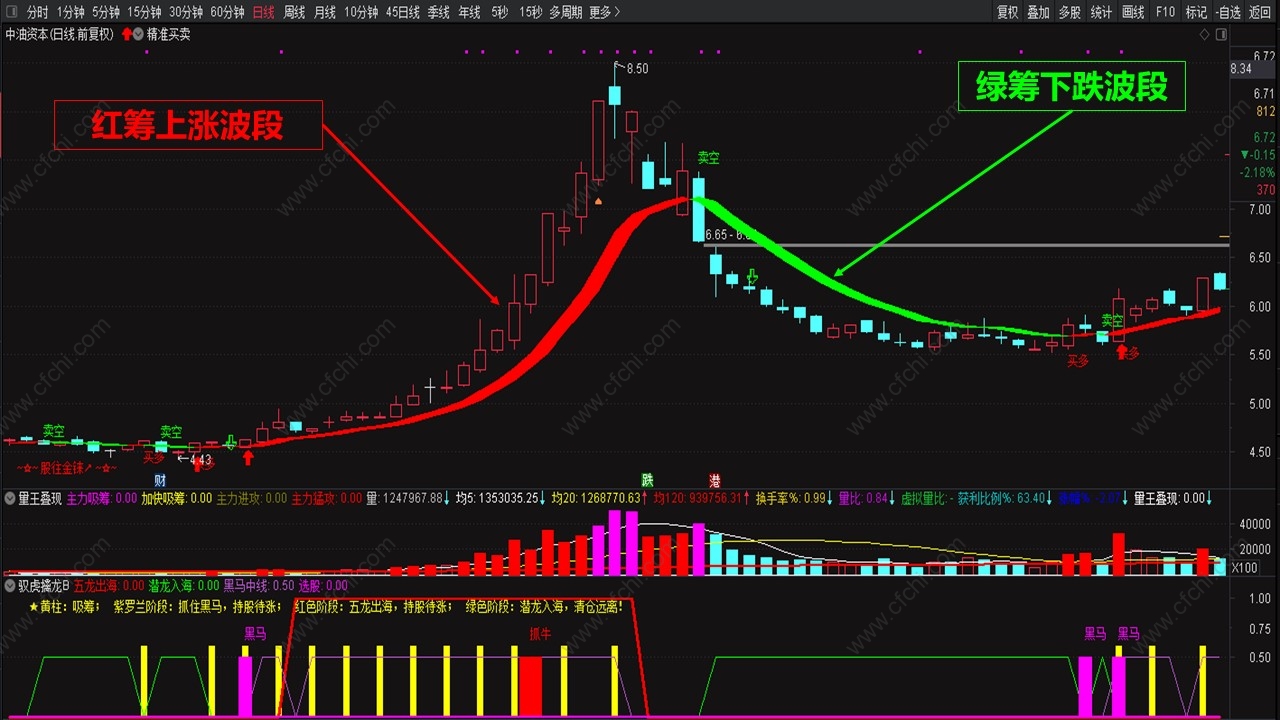This screenshot has height=720, width=1280.
Task: Click the 获利比例%: 63.40 value
Action: (1000, 497)
